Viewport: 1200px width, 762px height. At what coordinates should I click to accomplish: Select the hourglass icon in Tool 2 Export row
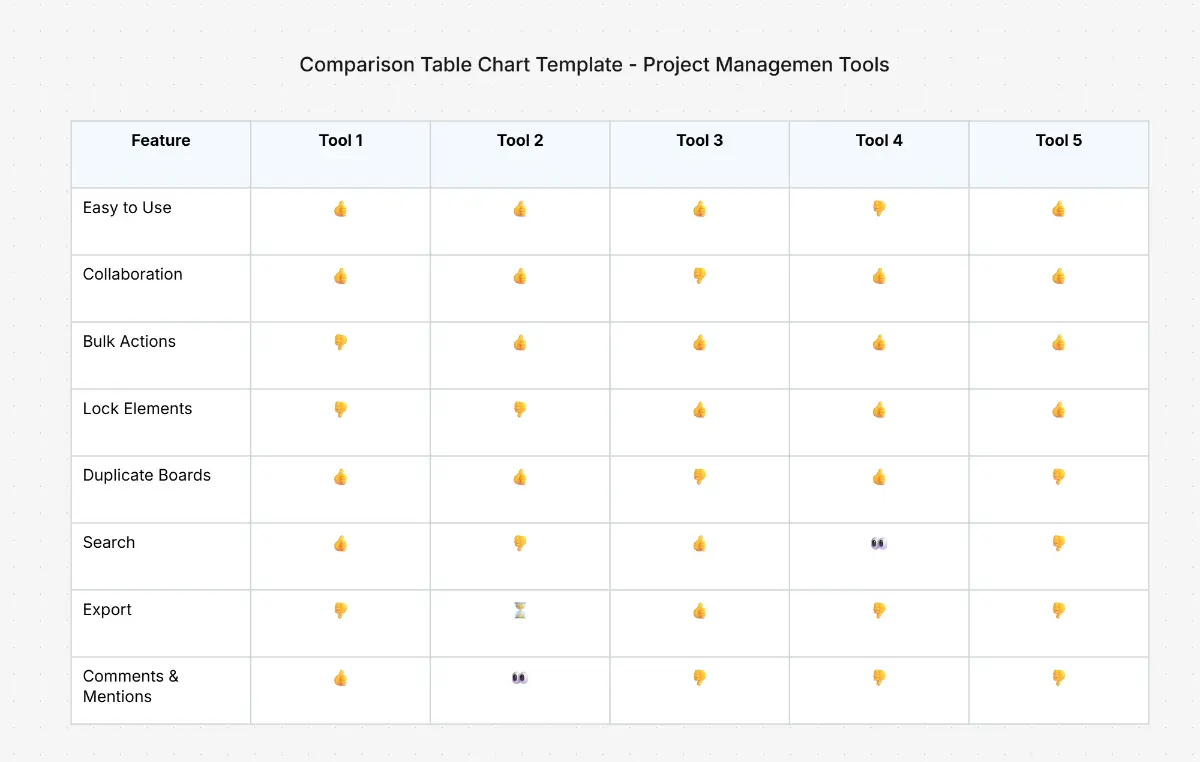tap(520, 610)
